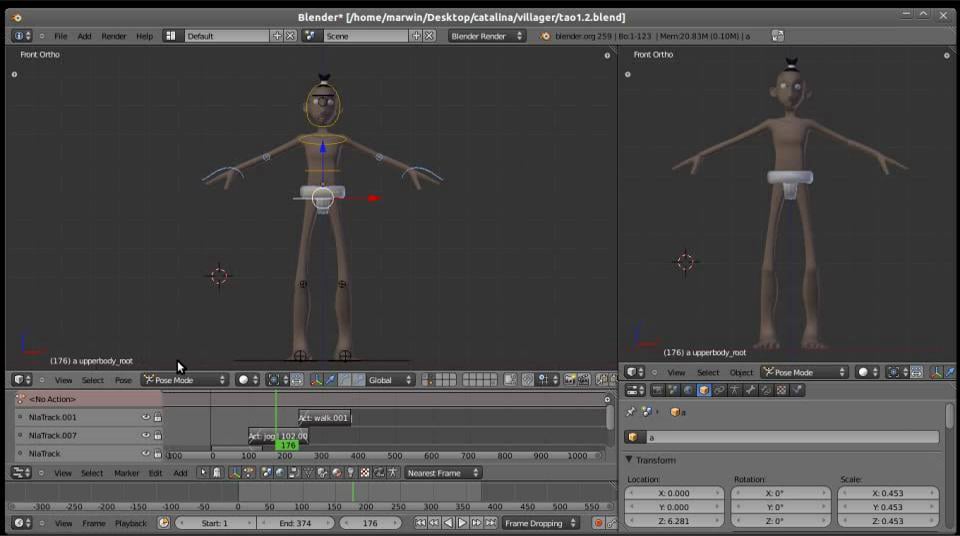Click the object name field 'a'
This screenshot has height=536, width=960.
[793, 437]
